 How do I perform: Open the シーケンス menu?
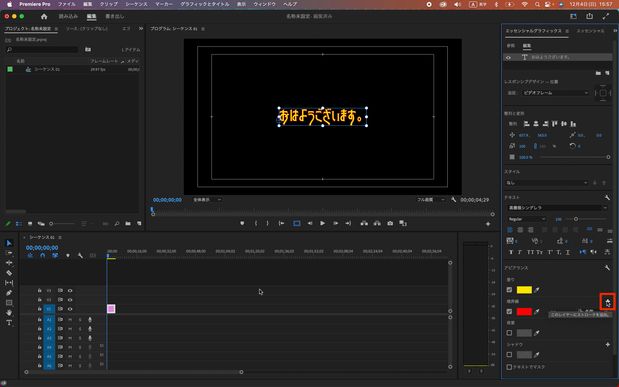tap(136, 4)
